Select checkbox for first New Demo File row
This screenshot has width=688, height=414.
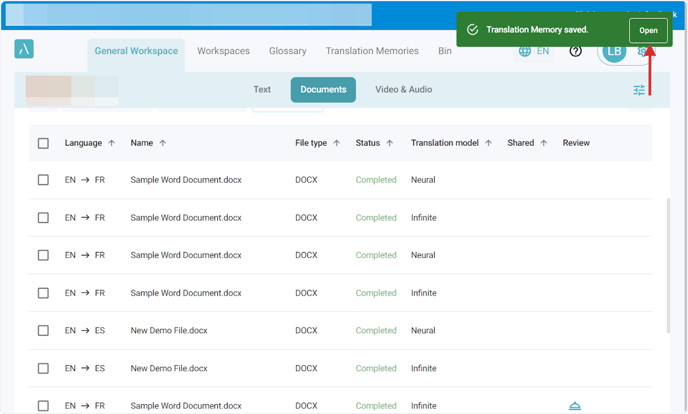[43, 330]
